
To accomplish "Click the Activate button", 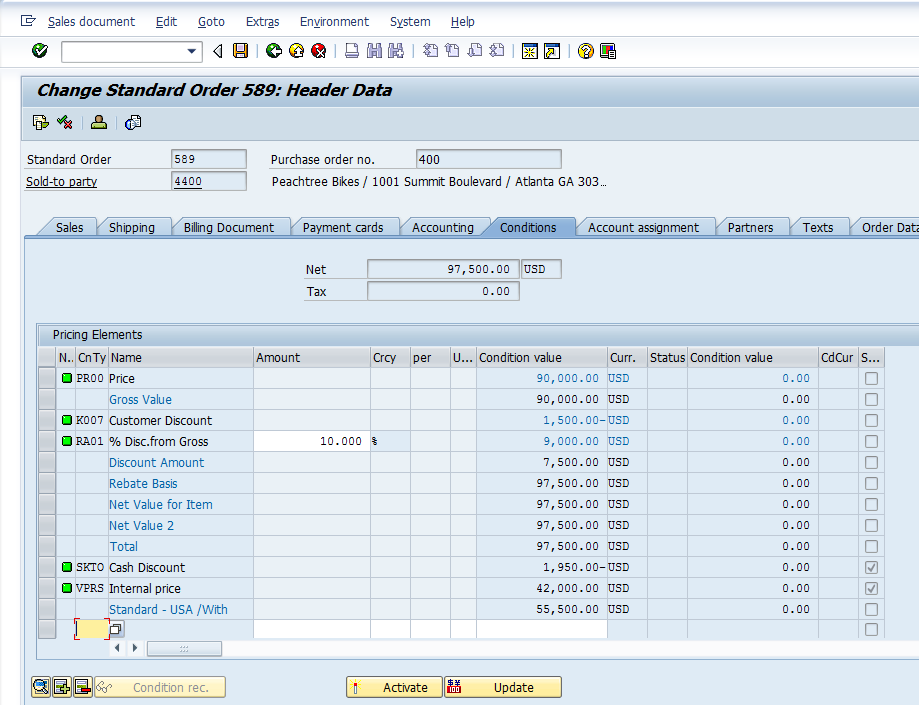I will pos(394,687).
